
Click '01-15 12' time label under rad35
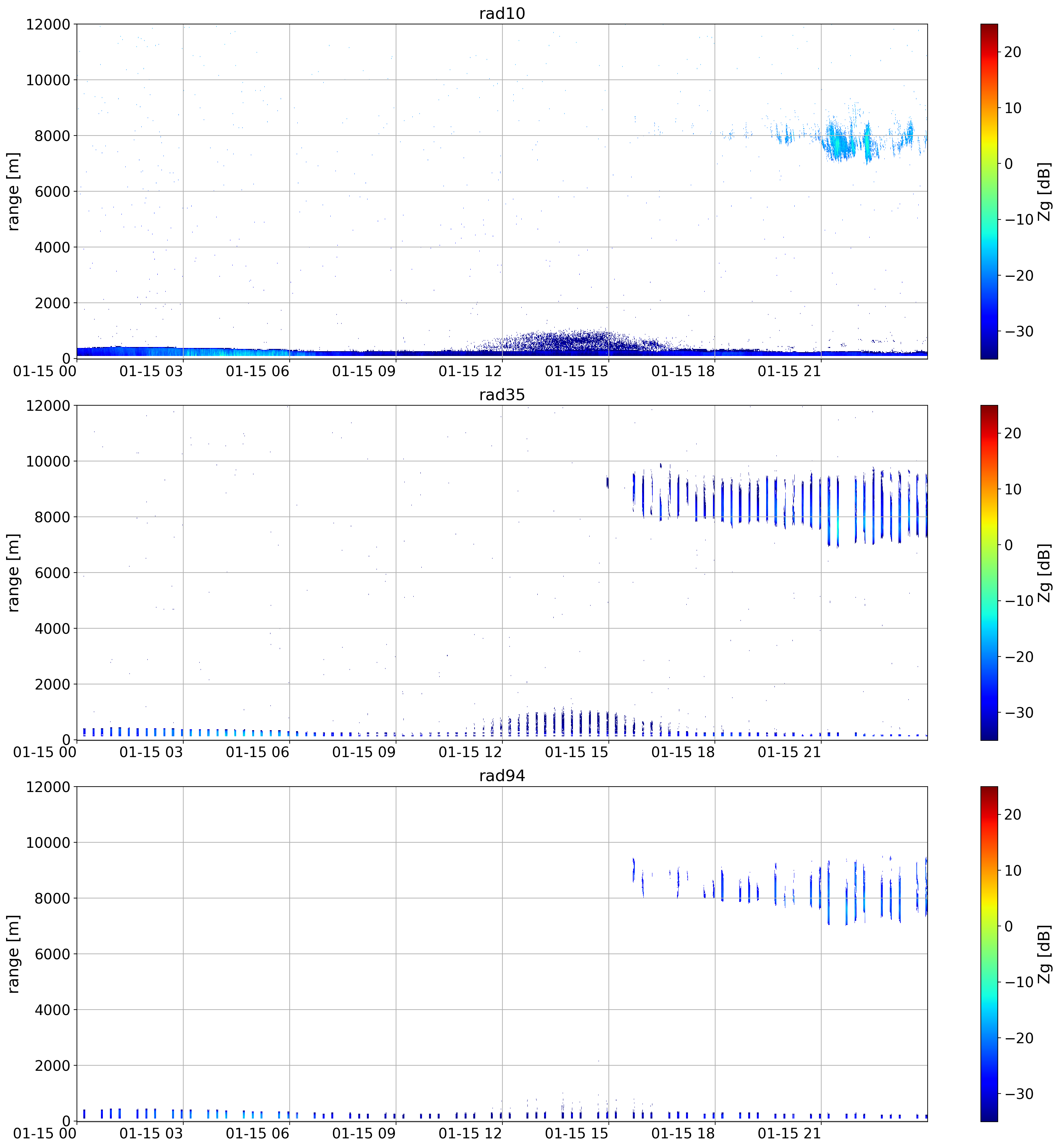(x=470, y=752)
